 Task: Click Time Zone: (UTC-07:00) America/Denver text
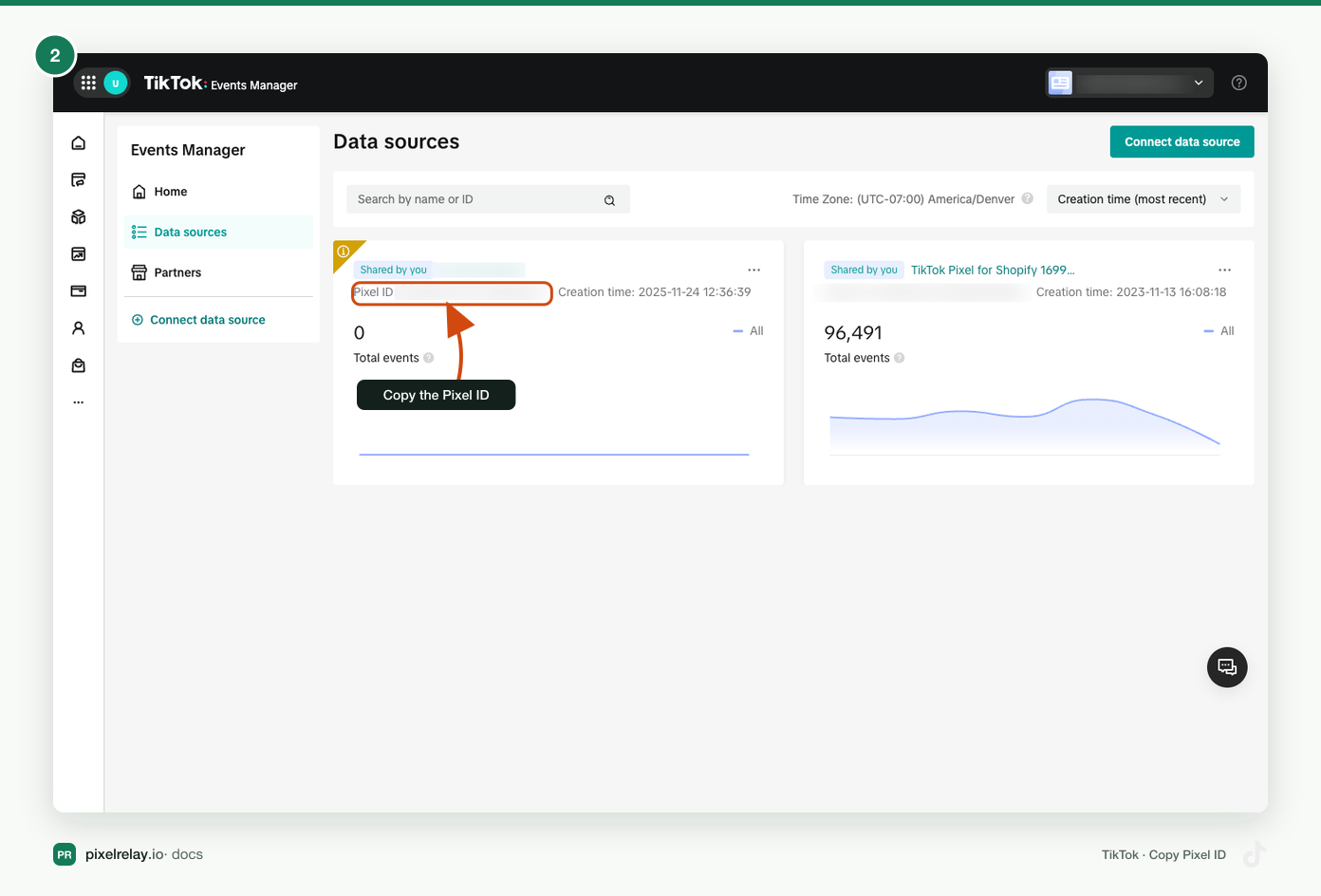click(903, 199)
